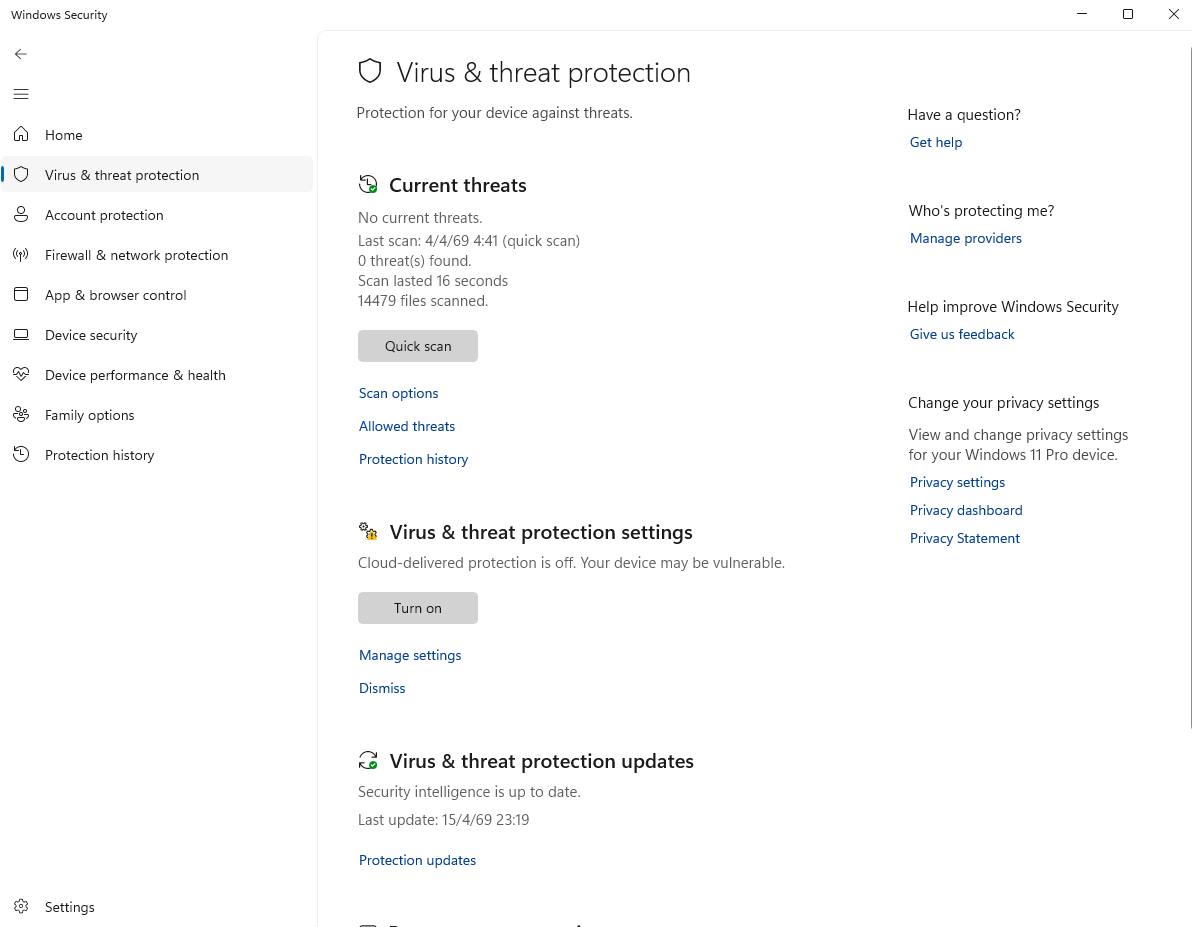The width and height of the screenshot is (1192, 927).
Task: Open Manage settings link
Action: coord(410,655)
